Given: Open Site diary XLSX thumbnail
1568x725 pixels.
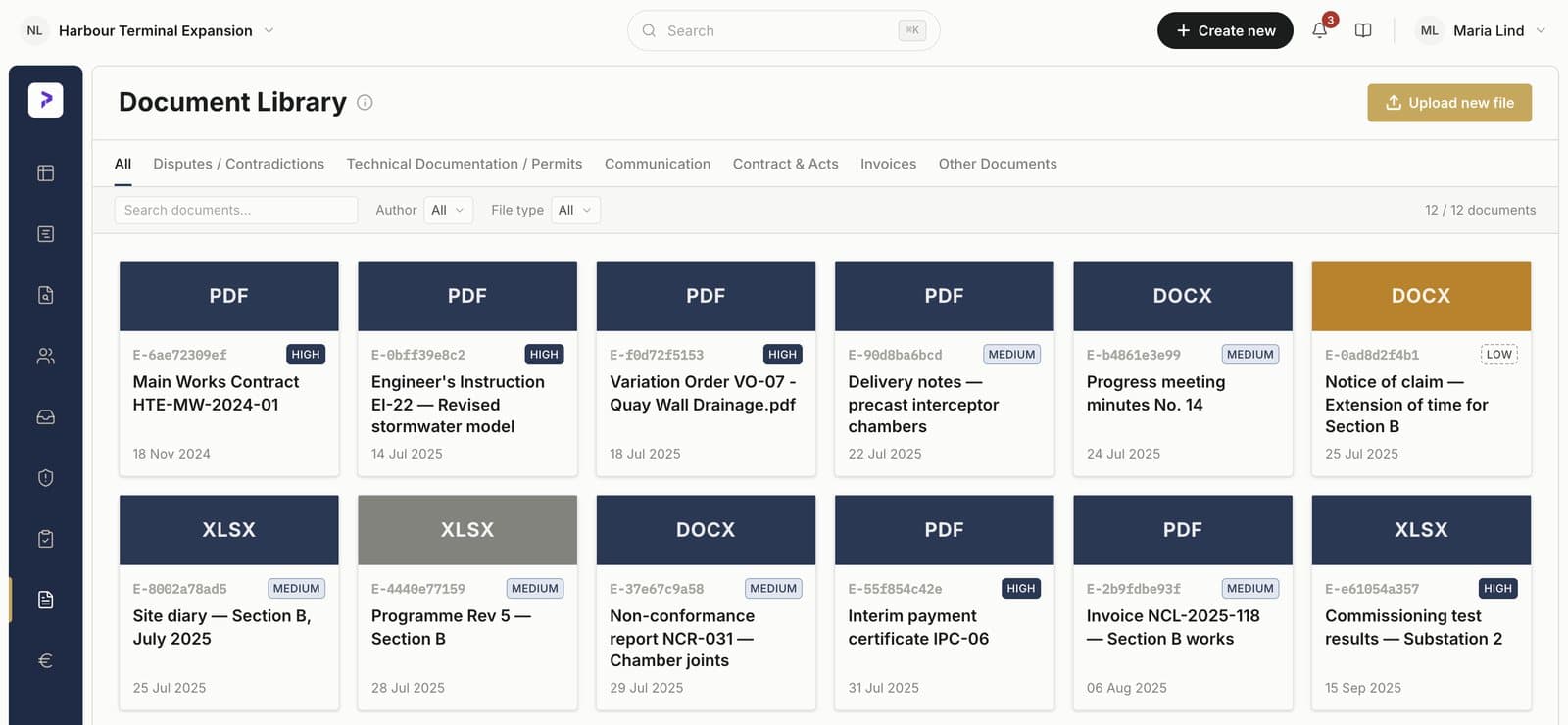Looking at the screenshot, I should tap(229, 530).
